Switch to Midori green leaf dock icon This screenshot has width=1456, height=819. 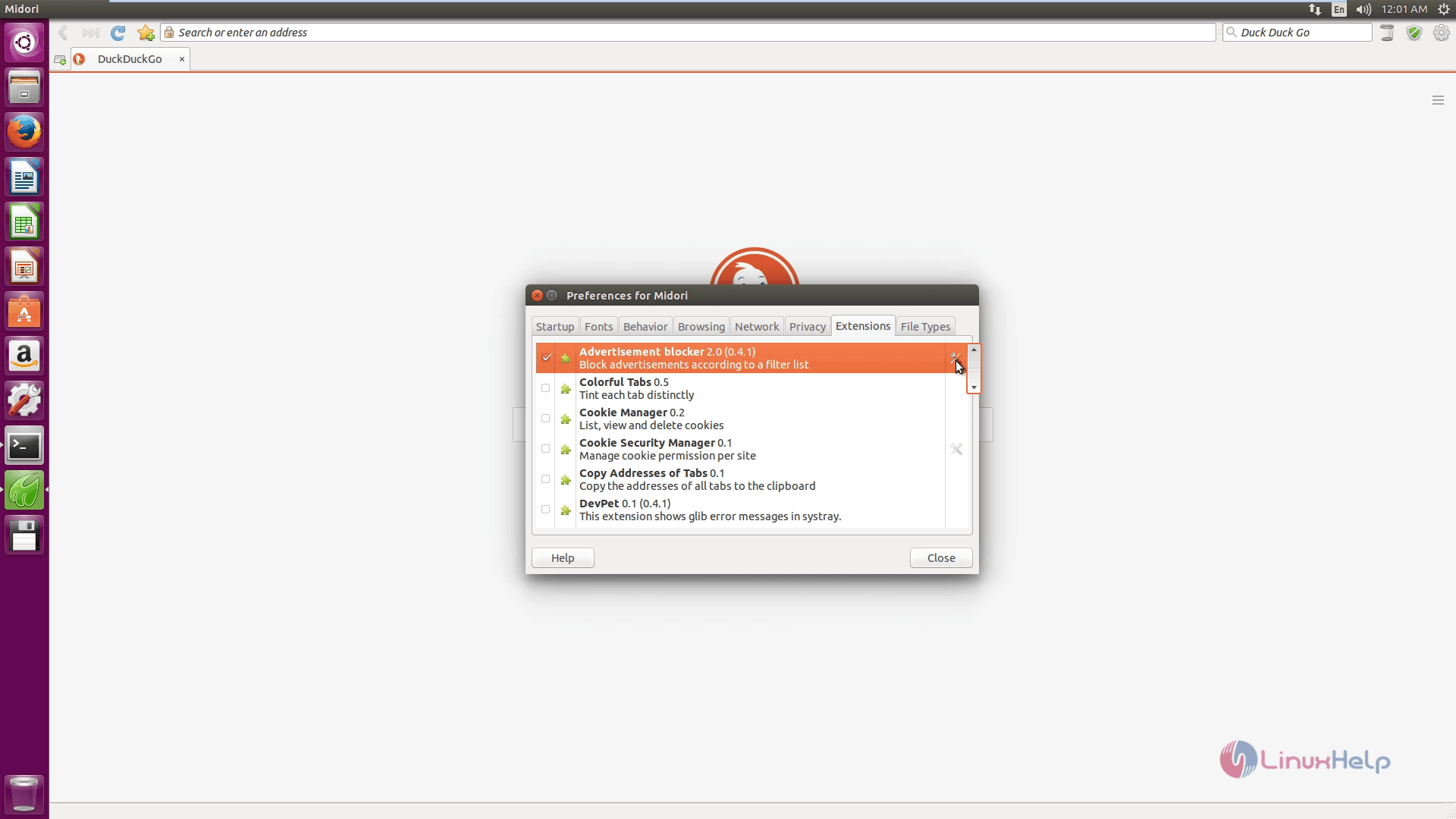click(x=24, y=491)
